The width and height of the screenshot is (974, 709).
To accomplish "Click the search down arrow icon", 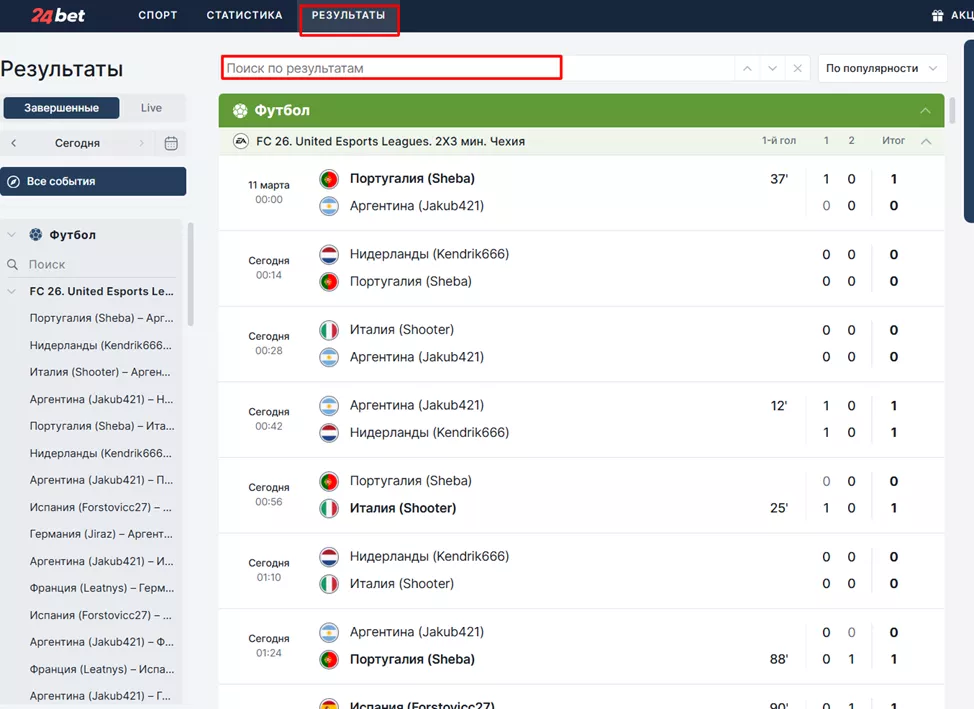I will click(x=772, y=68).
